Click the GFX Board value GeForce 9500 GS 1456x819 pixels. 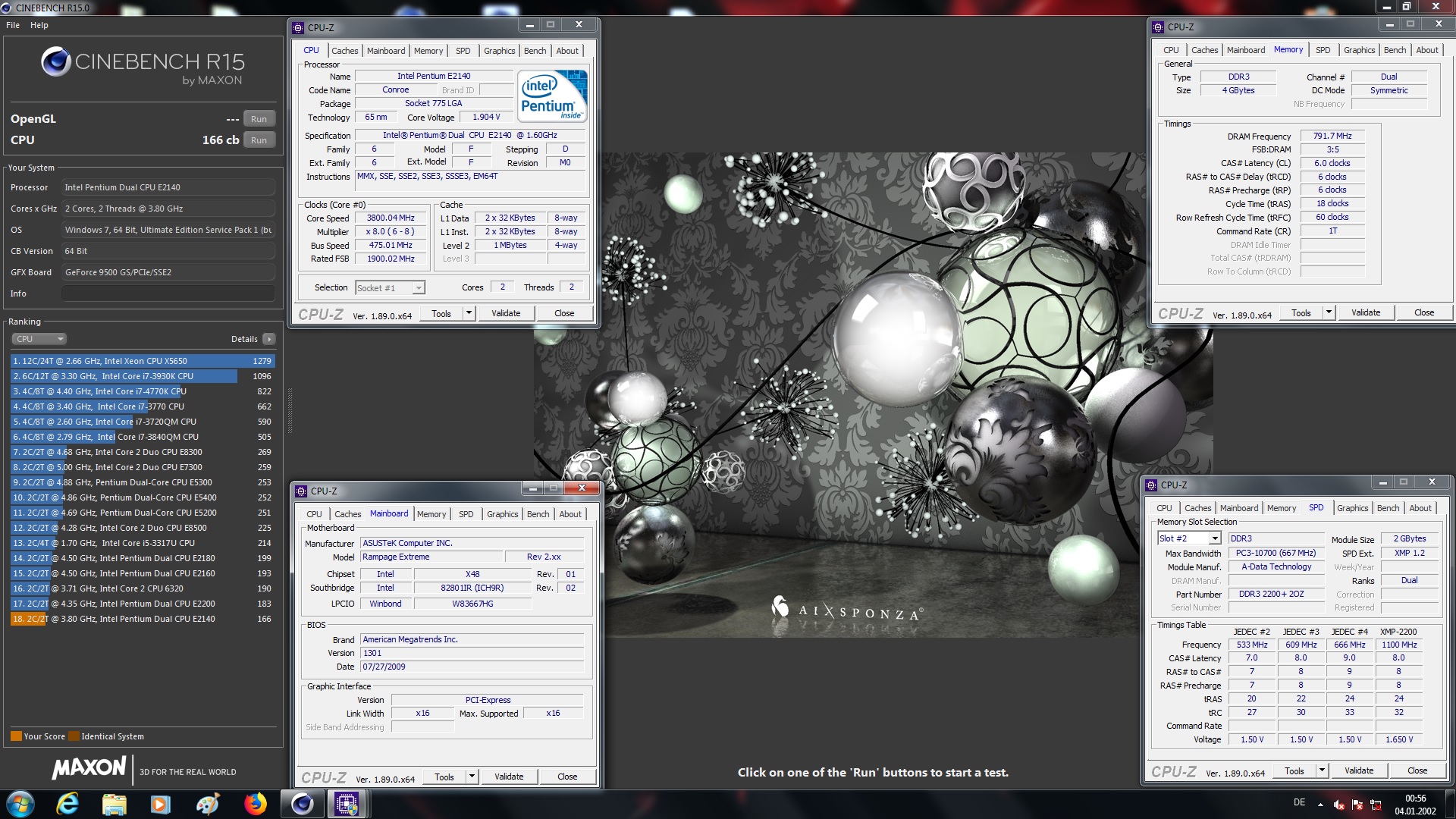click(x=168, y=272)
